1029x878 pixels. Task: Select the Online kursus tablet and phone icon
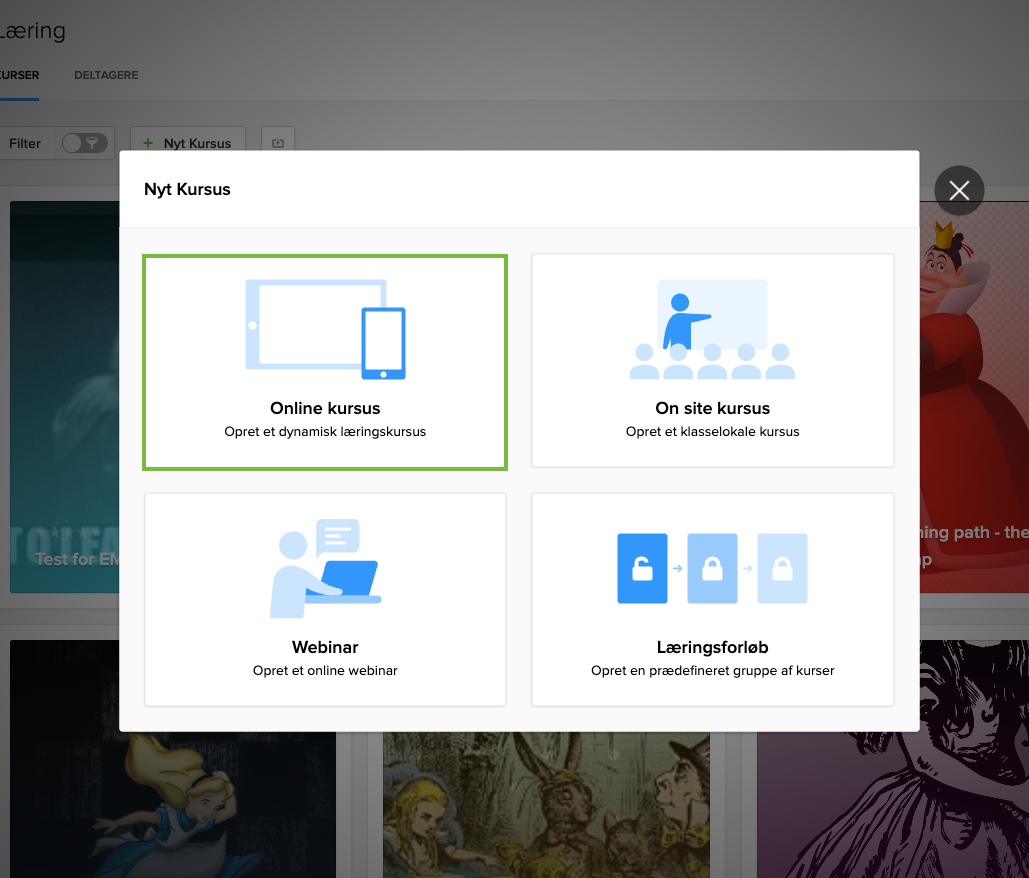coord(325,329)
